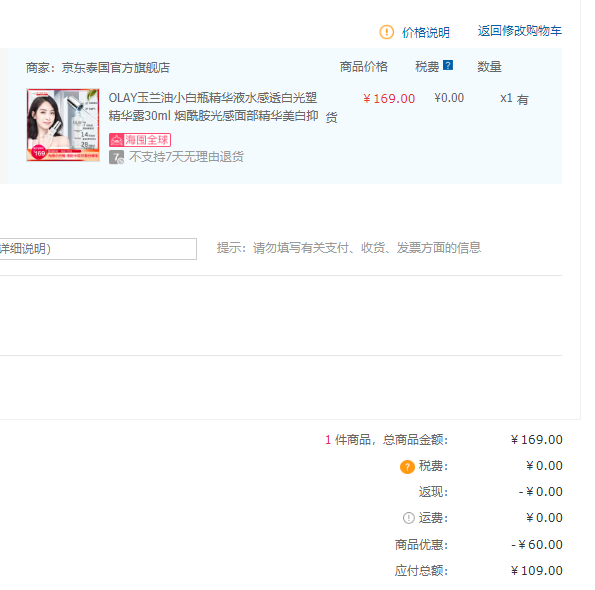
Task: Select the 运费 amount ￥0.00
Action: 544,518
